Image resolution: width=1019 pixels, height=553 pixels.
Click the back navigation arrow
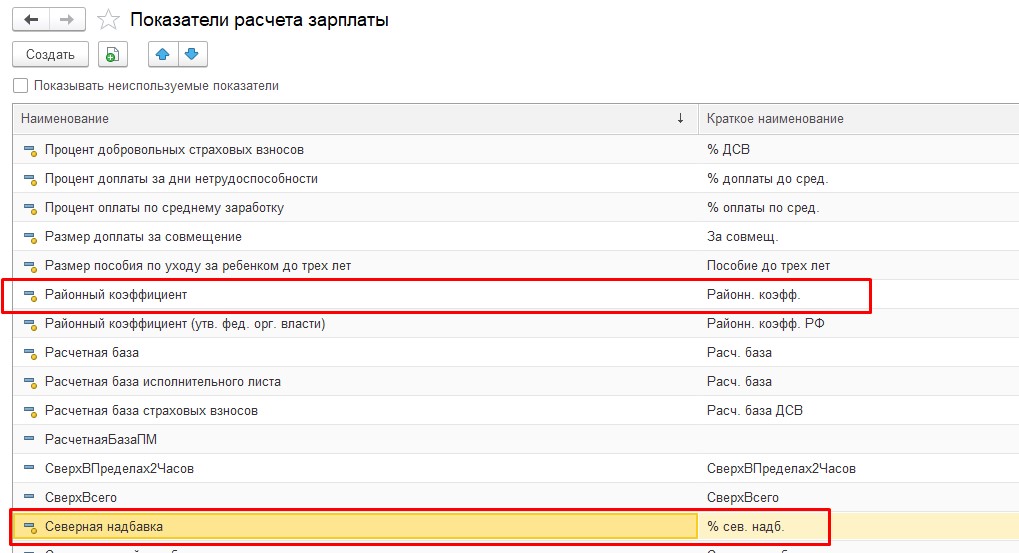click(x=31, y=20)
